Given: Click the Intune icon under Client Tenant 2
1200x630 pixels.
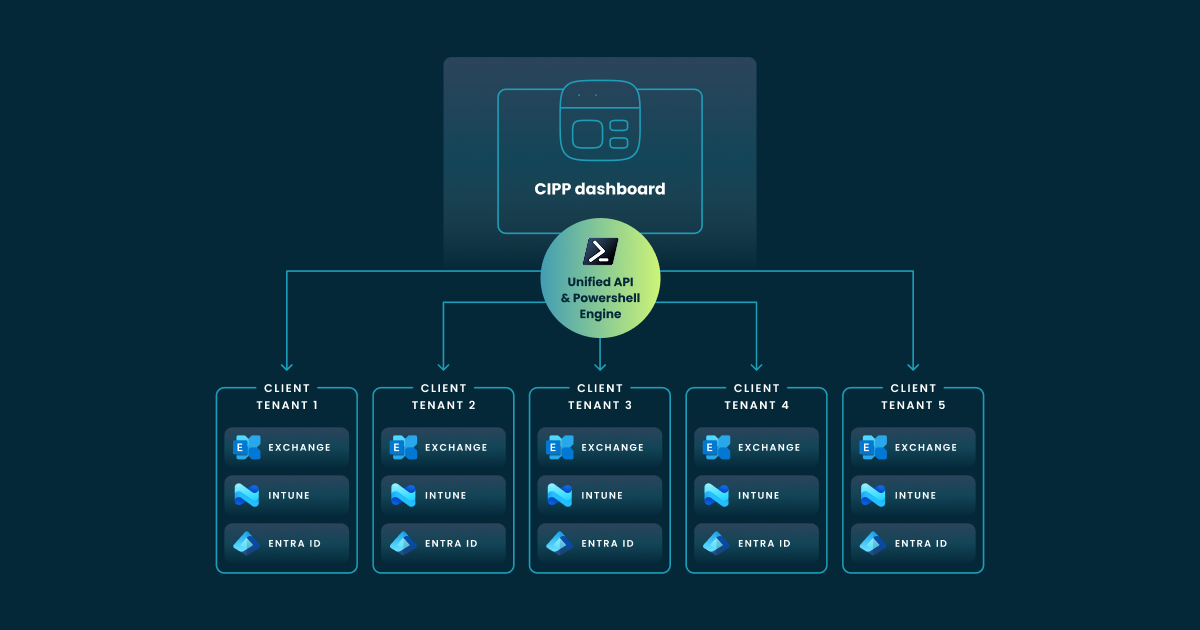Looking at the screenshot, I should coord(400,495).
